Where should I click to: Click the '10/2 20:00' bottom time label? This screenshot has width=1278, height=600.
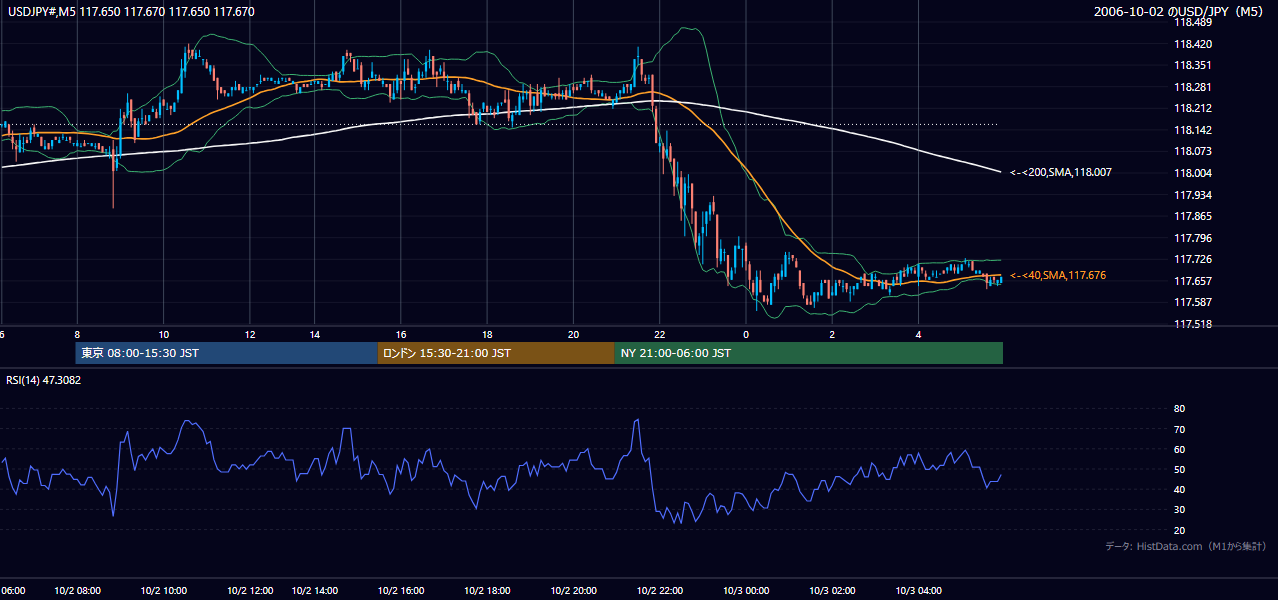(x=573, y=590)
